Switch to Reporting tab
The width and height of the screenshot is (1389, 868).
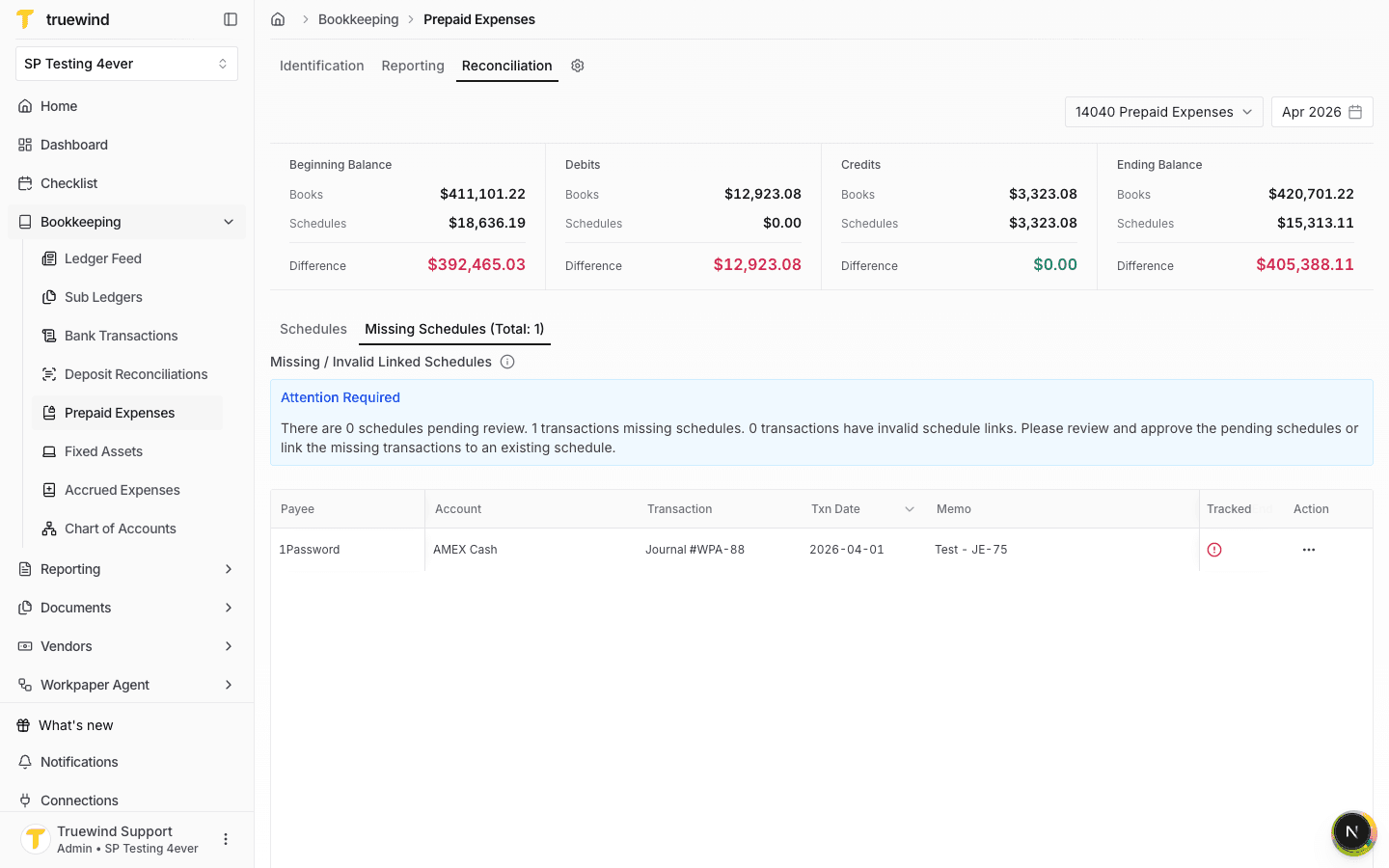tap(413, 66)
